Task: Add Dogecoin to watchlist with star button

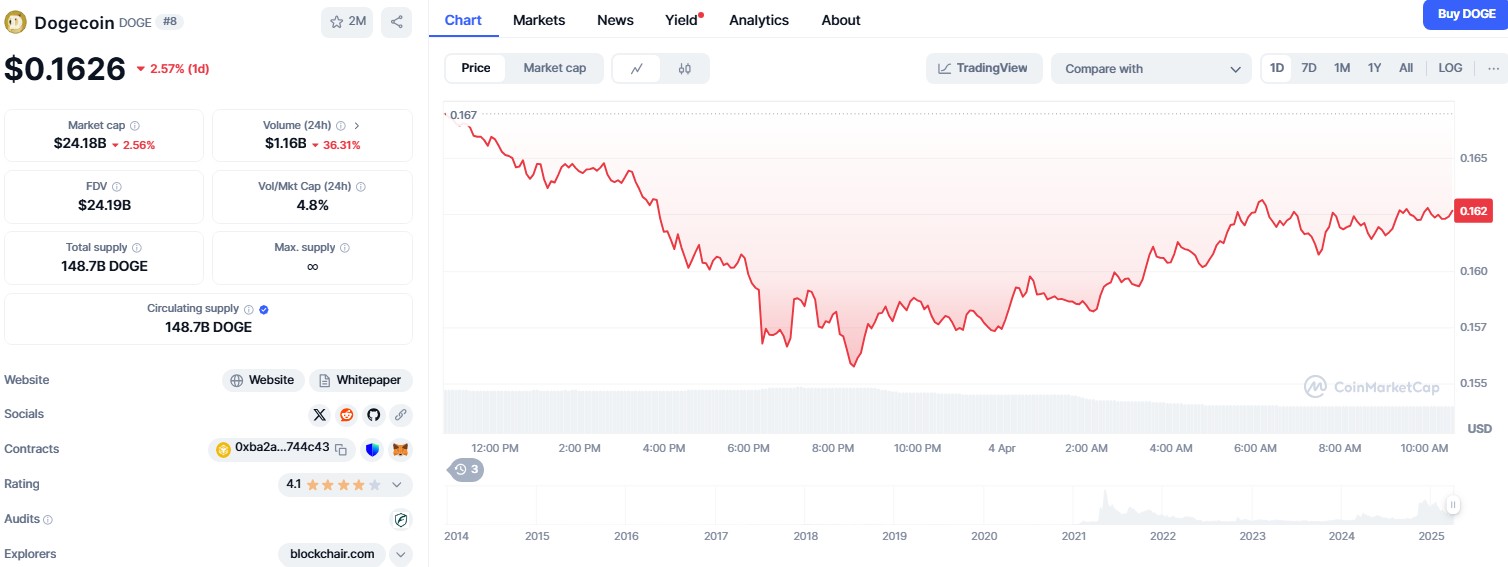Action: [x=346, y=22]
